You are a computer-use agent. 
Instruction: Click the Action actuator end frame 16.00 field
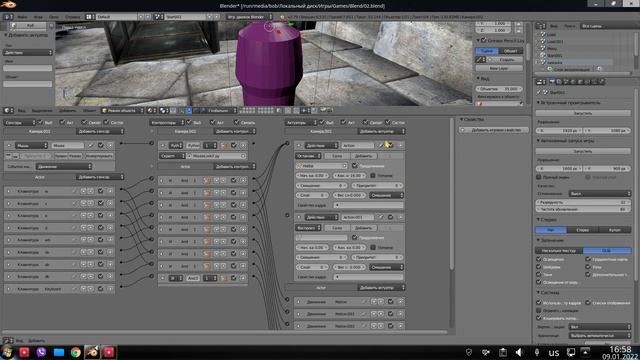(349, 176)
